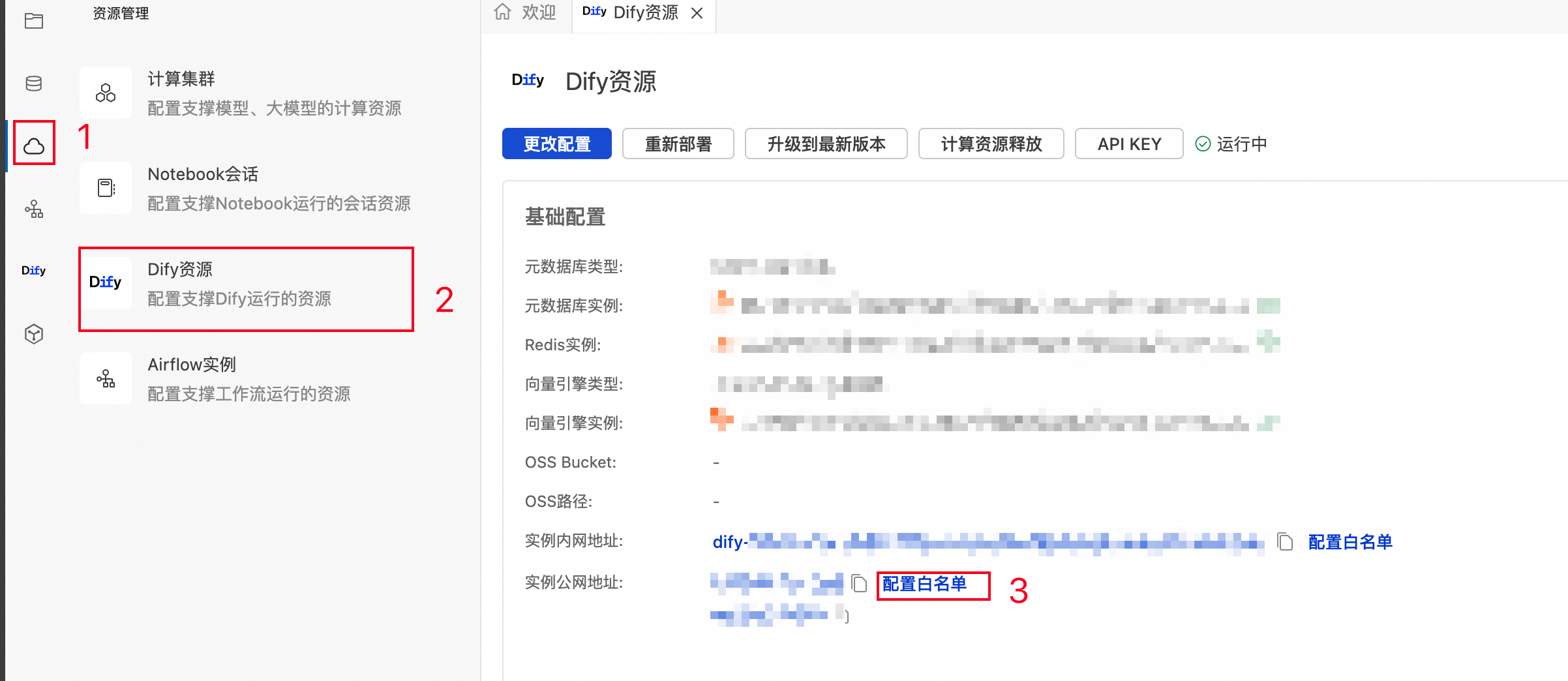This screenshot has width=1568, height=681.
Task: Click the Dify资源 page title
Action: point(611,82)
